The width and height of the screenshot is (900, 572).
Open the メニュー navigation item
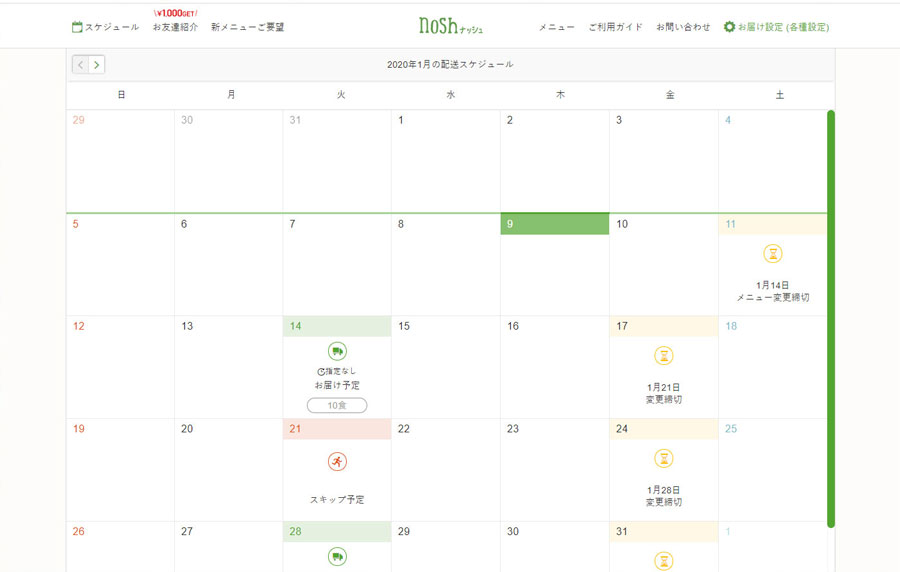(x=556, y=27)
